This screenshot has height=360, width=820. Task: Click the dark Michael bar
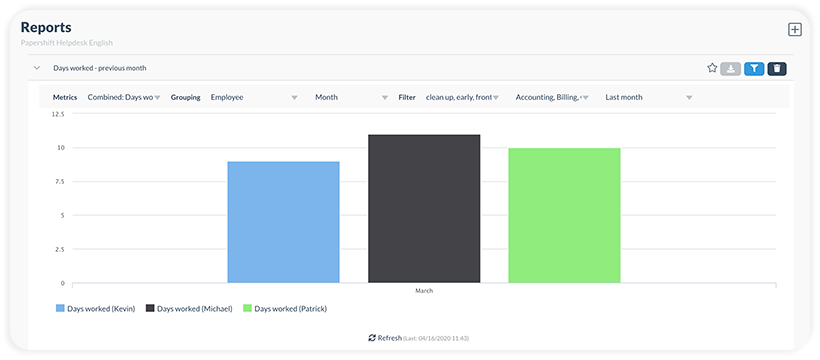(x=424, y=209)
